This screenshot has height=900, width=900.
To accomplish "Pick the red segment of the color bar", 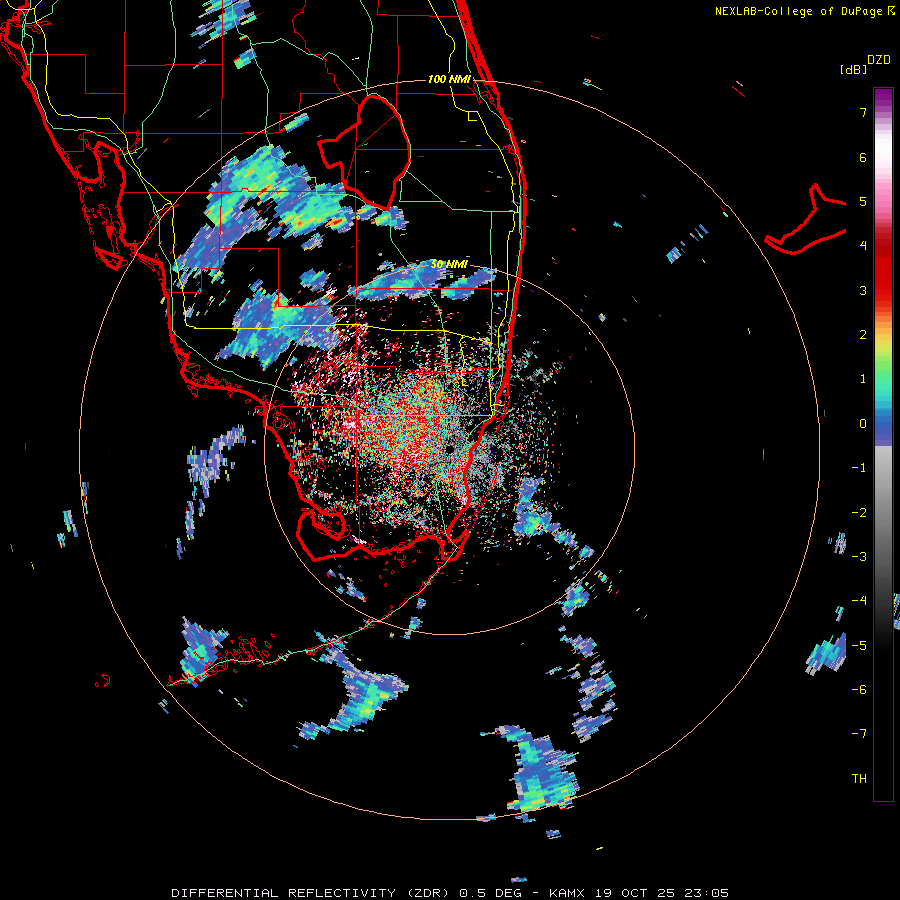I will (x=883, y=270).
